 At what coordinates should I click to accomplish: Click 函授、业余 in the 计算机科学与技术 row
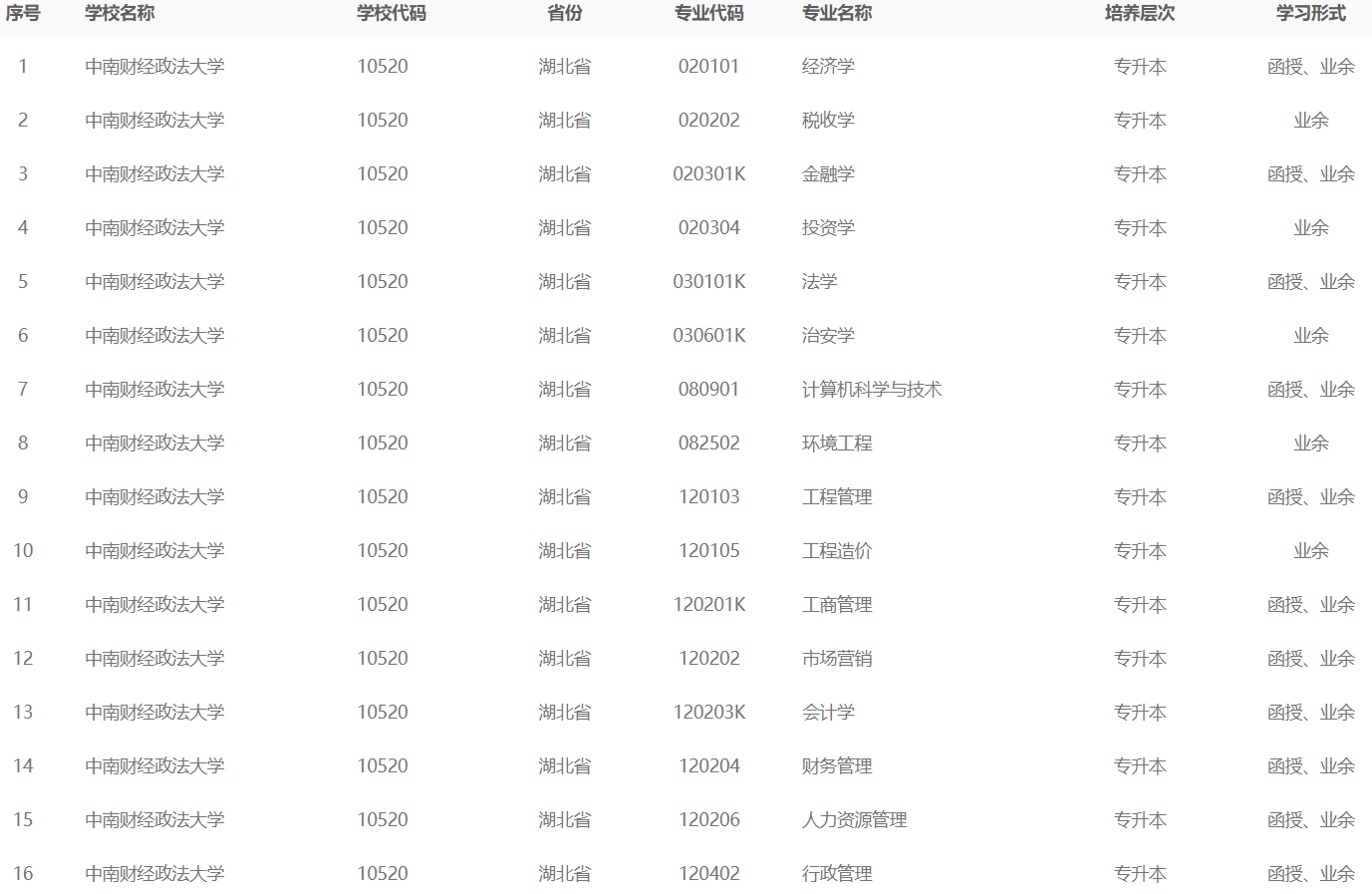coord(1311,390)
